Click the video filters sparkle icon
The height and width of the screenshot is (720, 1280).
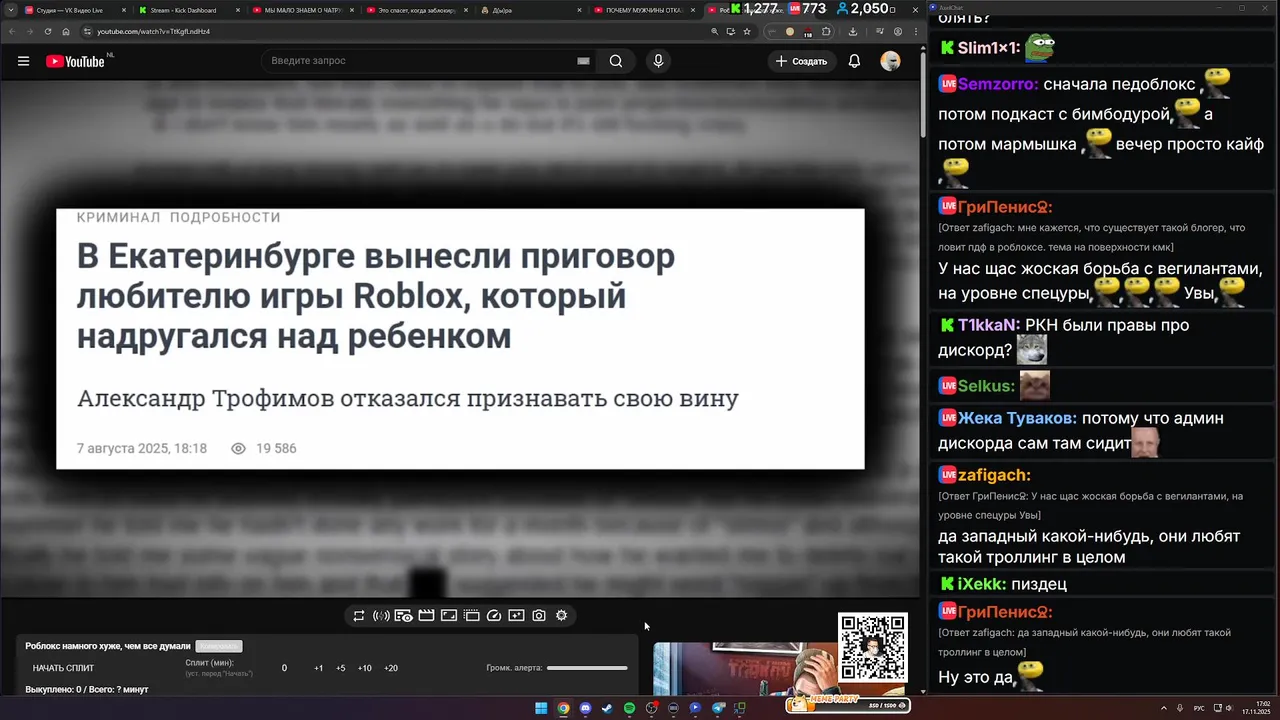[x=516, y=616]
